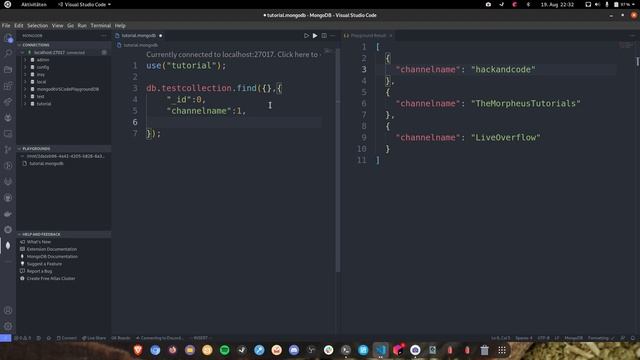Screen dimensions: 640x360
Task: Click the 'Currently connected to localhost:27017' code lens
Action: click(232, 54)
